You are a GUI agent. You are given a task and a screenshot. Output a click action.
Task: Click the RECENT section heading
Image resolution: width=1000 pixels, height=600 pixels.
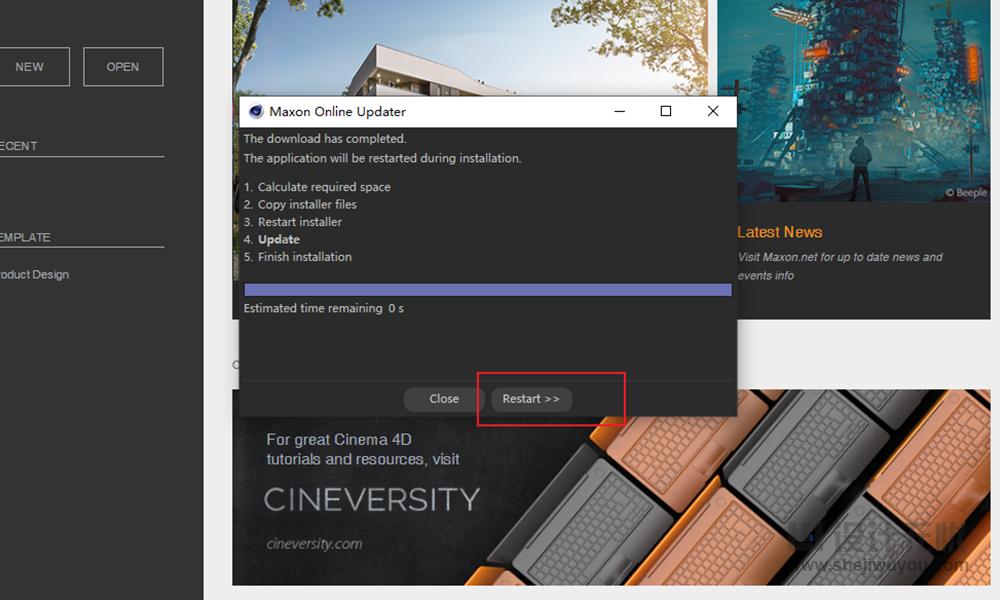(x=18, y=146)
